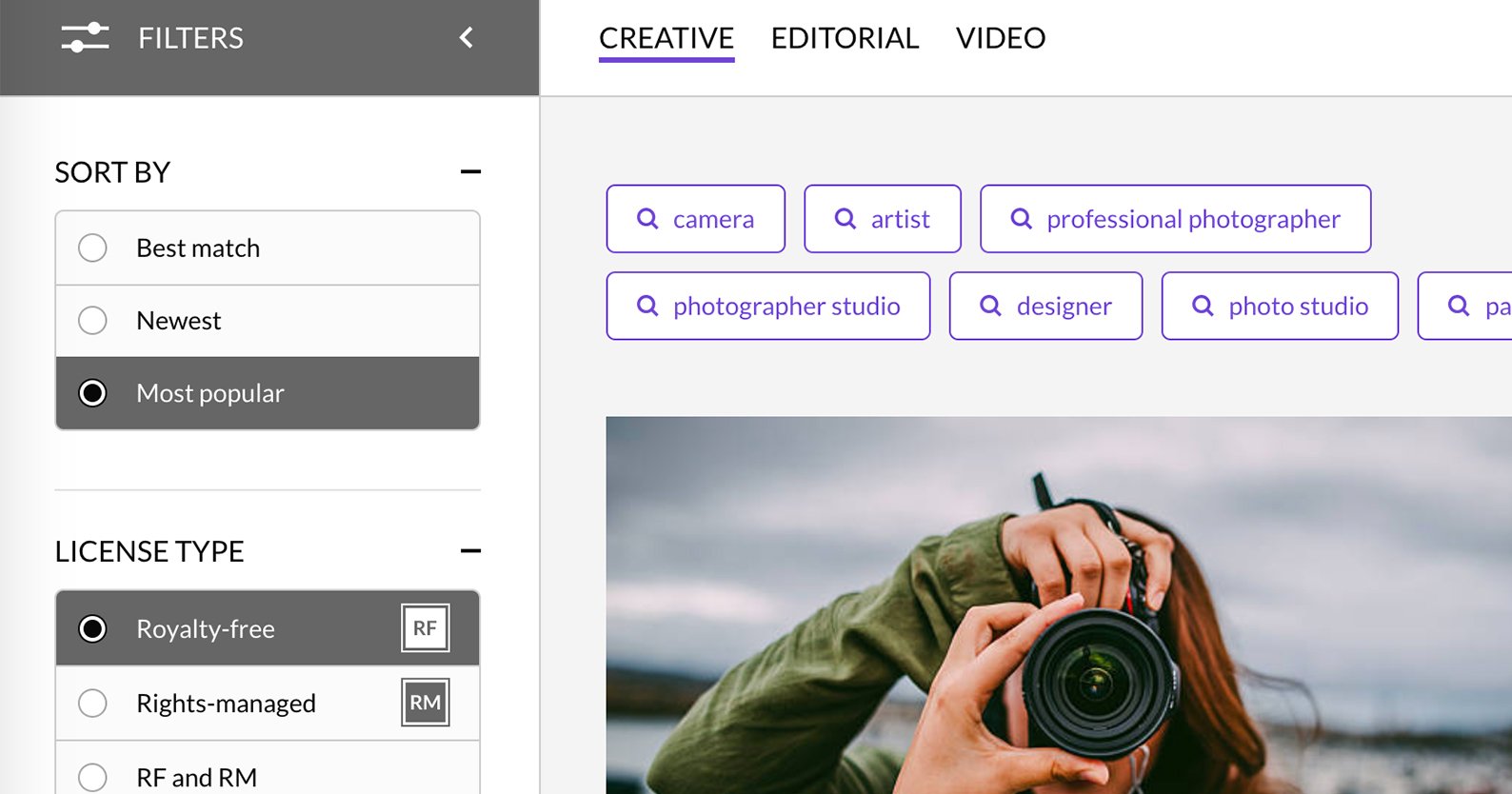Click the magnifier icon on camera chip
1512x794 pixels.
click(647, 219)
